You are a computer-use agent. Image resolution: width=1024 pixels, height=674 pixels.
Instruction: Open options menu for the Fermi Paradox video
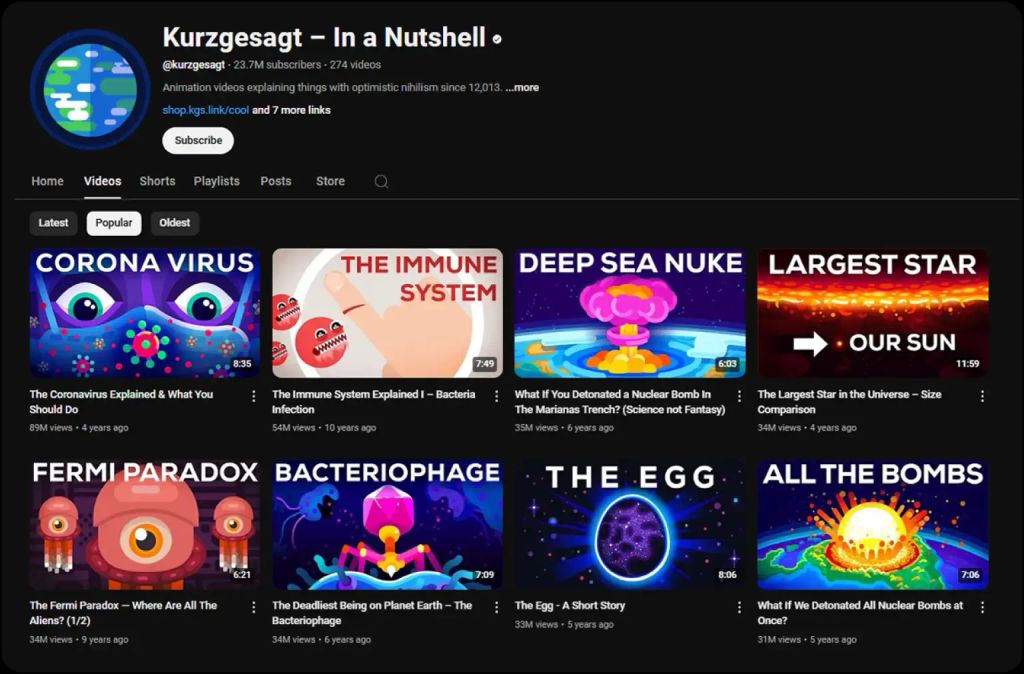(253, 607)
